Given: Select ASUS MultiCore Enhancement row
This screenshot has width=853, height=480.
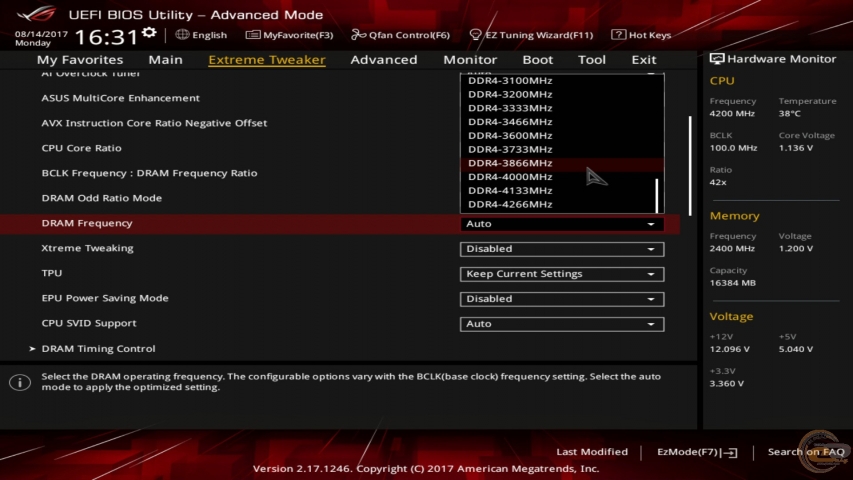Looking at the screenshot, I should click(121, 98).
